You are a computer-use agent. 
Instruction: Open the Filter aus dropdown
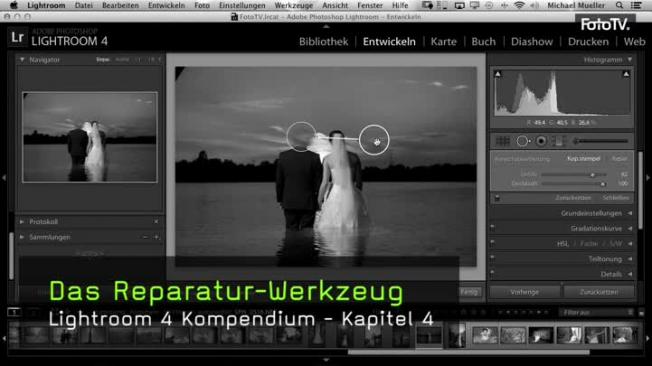point(597,312)
